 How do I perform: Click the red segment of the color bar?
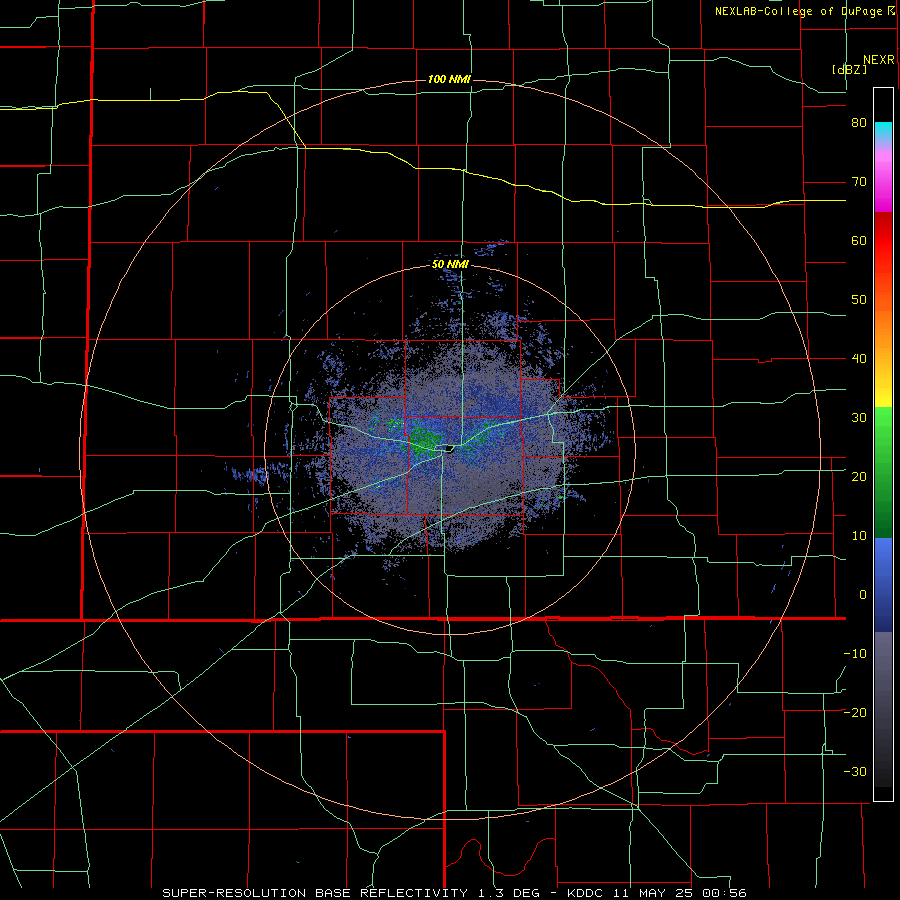[883, 240]
